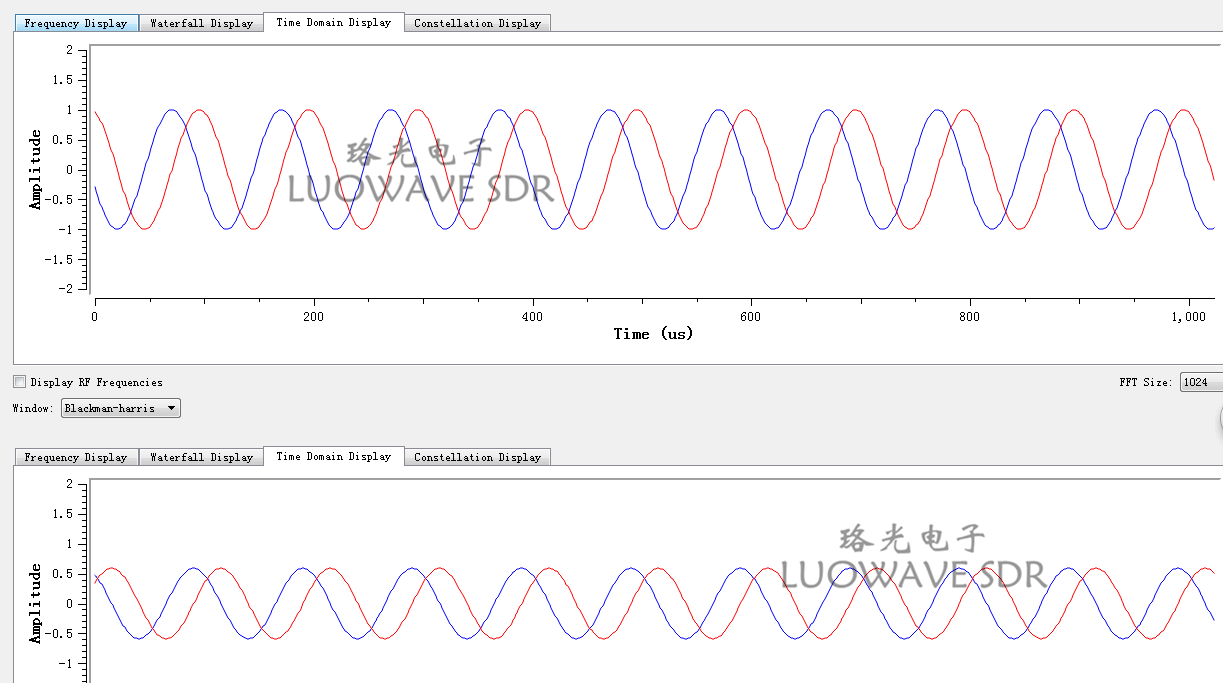Switch to the lower Frequency Display tab
The width and height of the screenshot is (1223, 683).
click(x=76, y=457)
